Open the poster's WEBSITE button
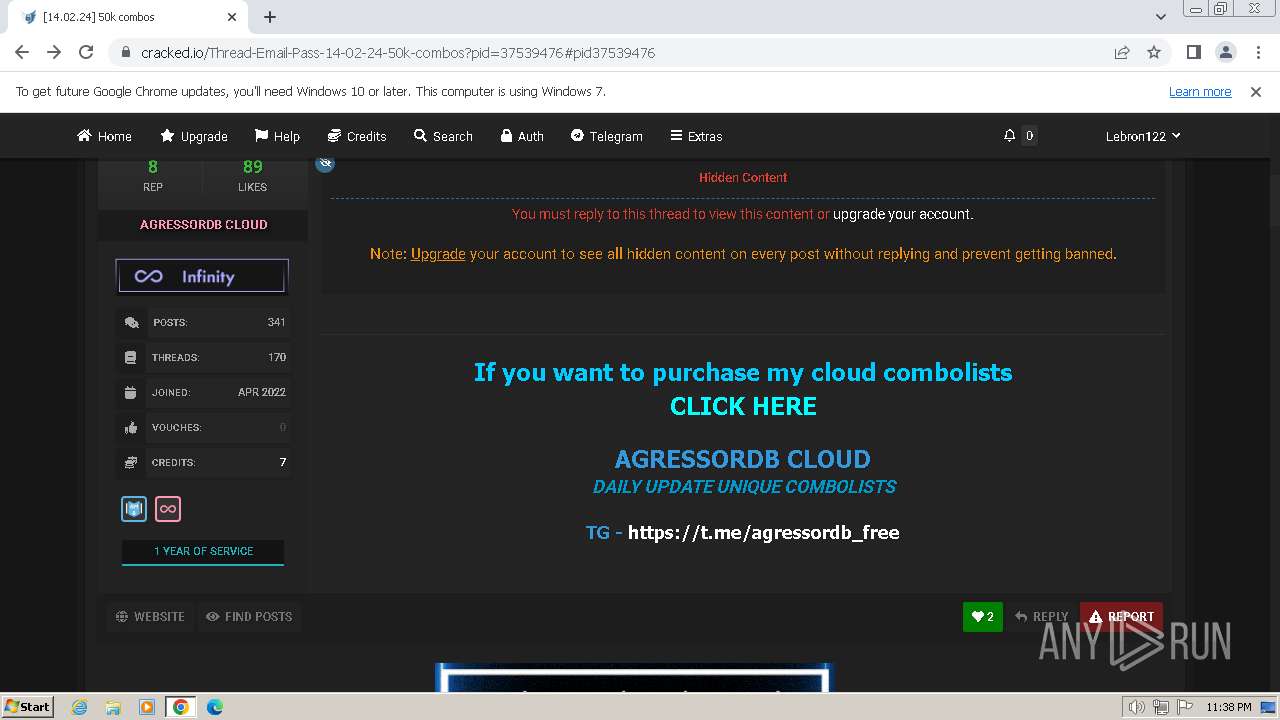 coord(150,617)
